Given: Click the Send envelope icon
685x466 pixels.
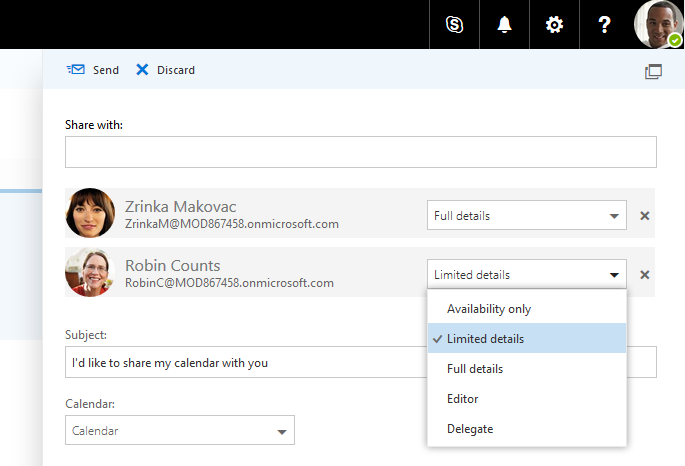Looking at the screenshot, I should coord(76,69).
